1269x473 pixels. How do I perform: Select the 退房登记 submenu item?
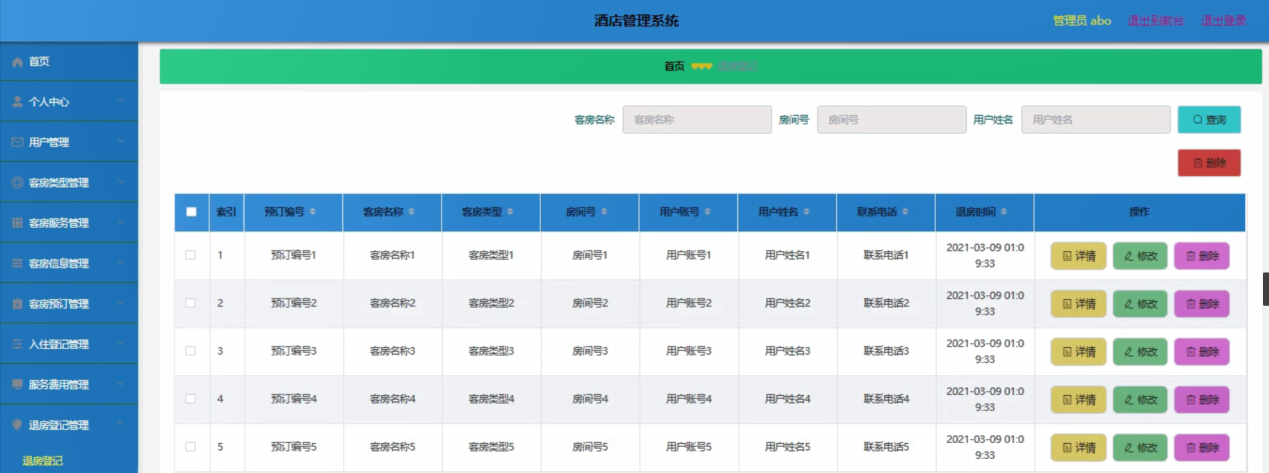pos(43,461)
